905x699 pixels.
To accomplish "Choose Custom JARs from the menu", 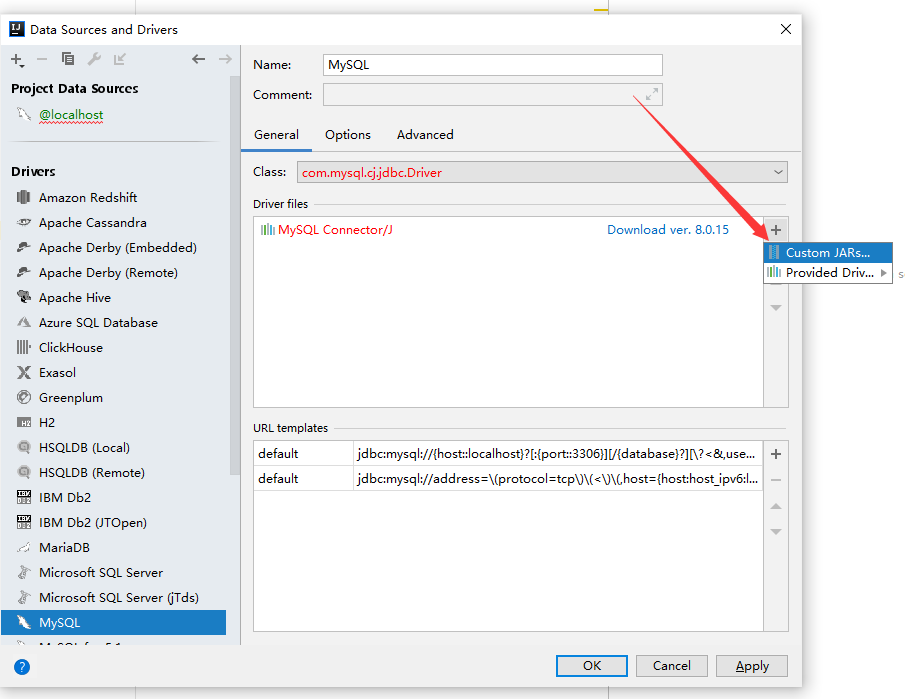I will 827,251.
